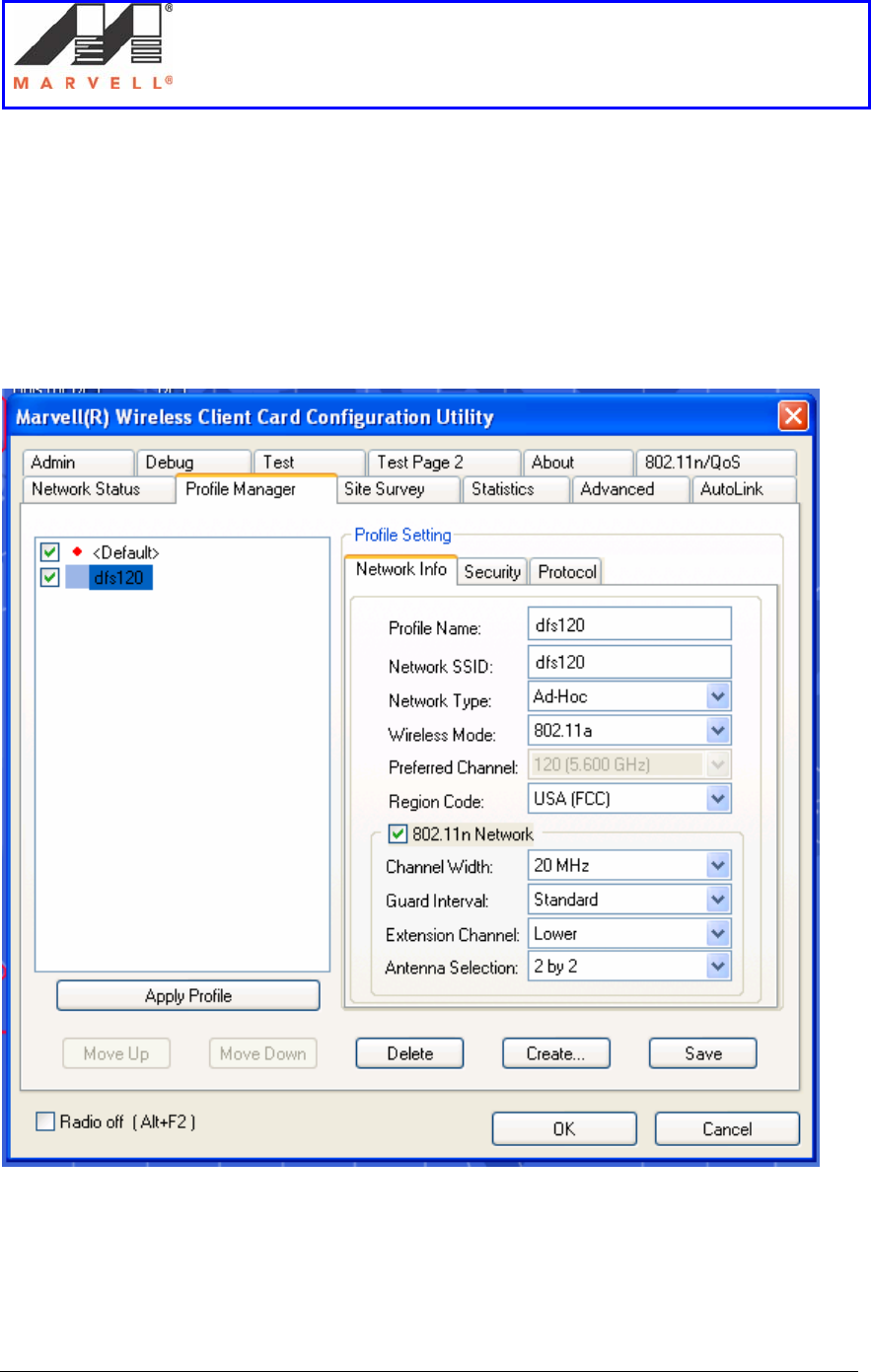Open the Network Type dropdown
The width and height of the screenshot is (871, 1372).
point(629,696)
